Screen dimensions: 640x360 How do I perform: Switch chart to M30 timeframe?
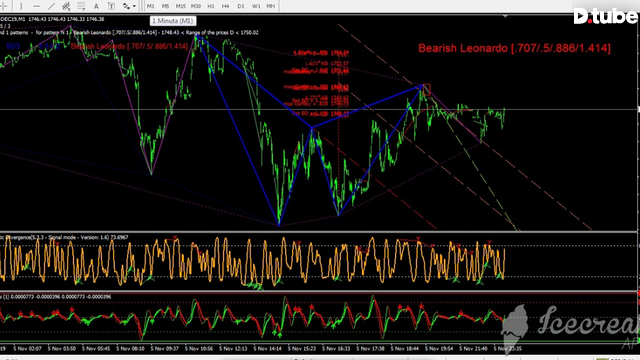196,6
